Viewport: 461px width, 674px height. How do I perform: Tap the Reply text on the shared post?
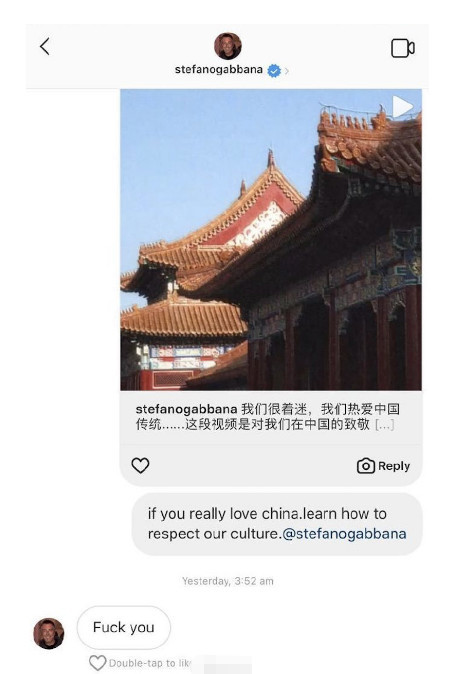[x=394, y=466]
